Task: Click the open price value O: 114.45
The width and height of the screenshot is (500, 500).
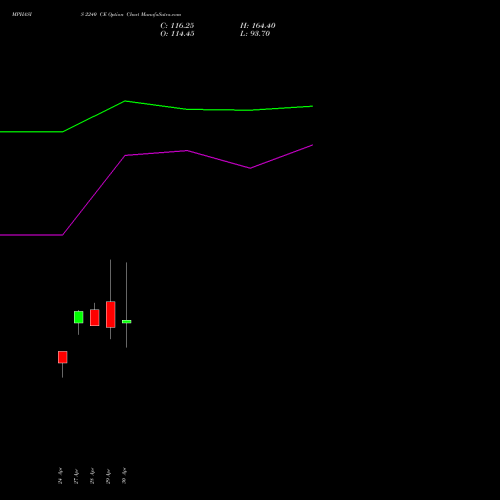Action: [177, 34]
